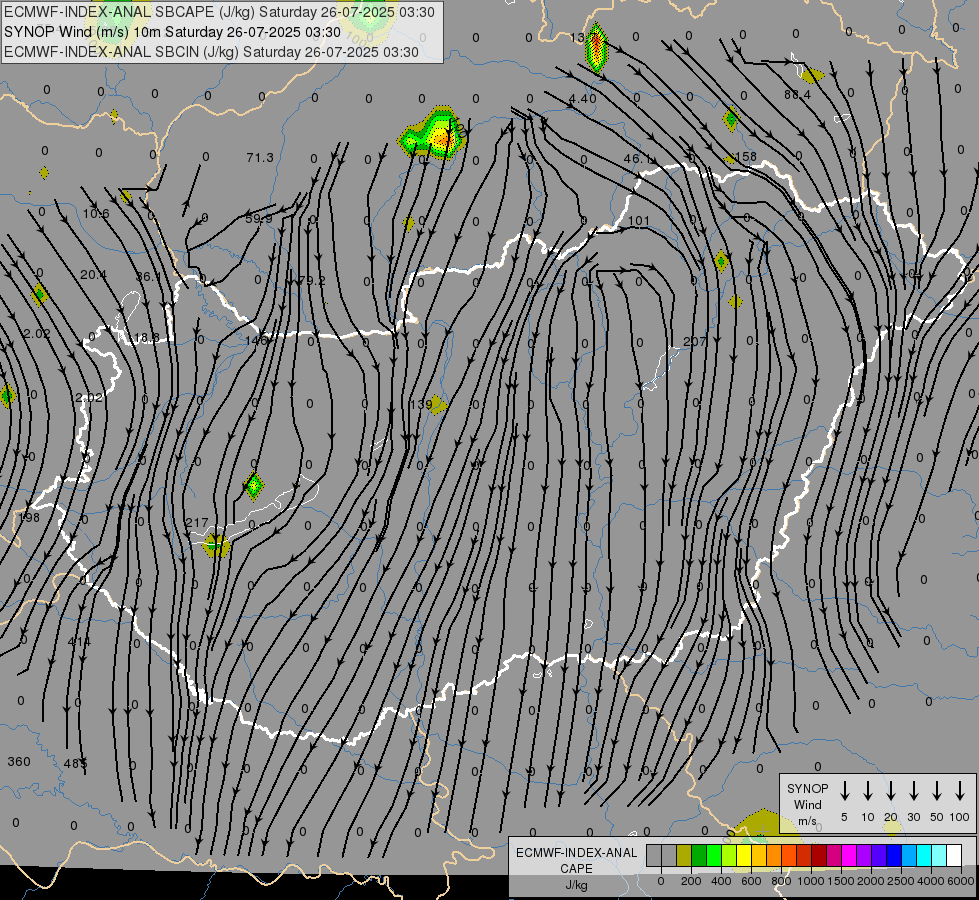Click the 600 tick label on CAPE legend

click(750, 881)
